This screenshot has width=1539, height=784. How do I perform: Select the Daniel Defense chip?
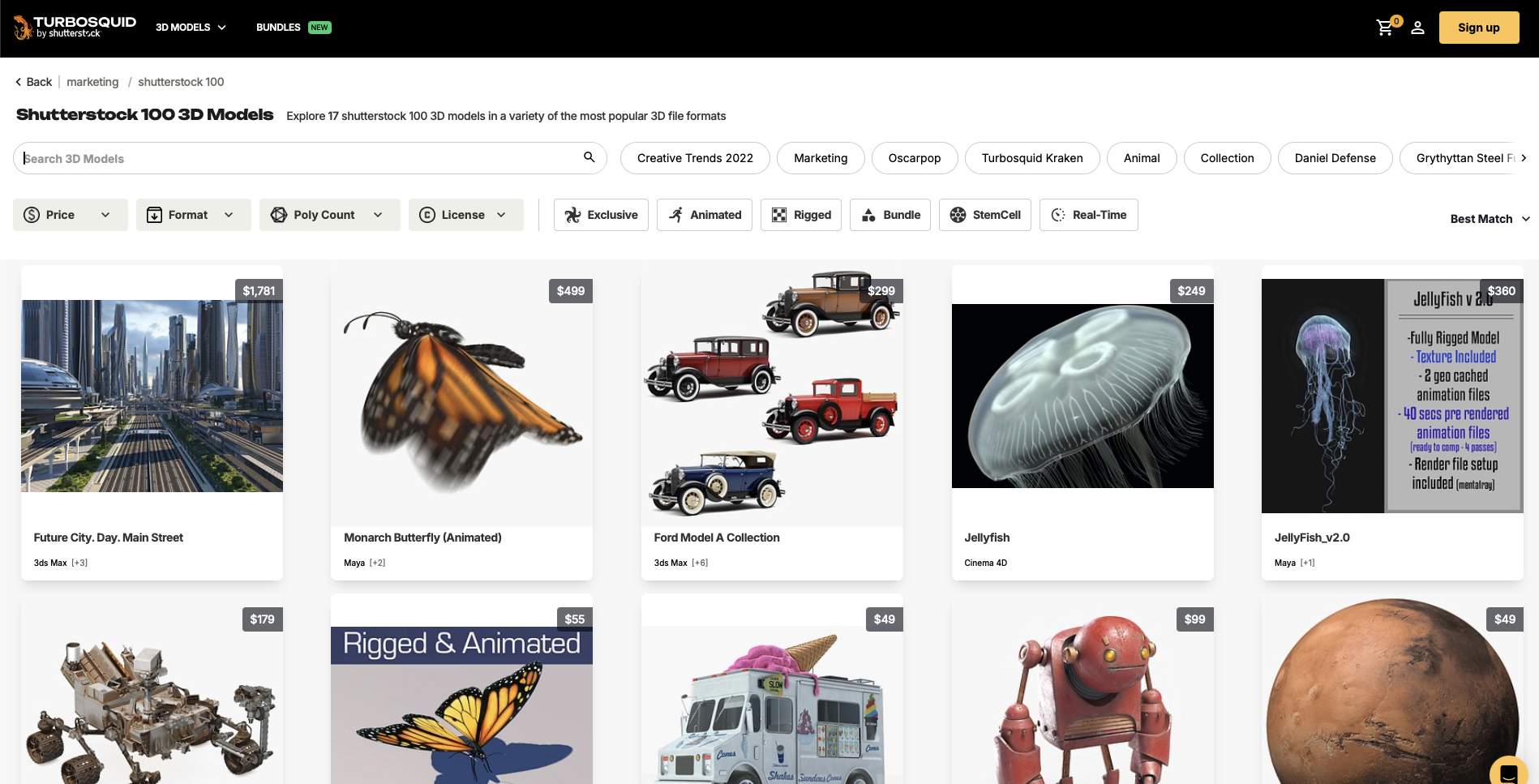1335,158
